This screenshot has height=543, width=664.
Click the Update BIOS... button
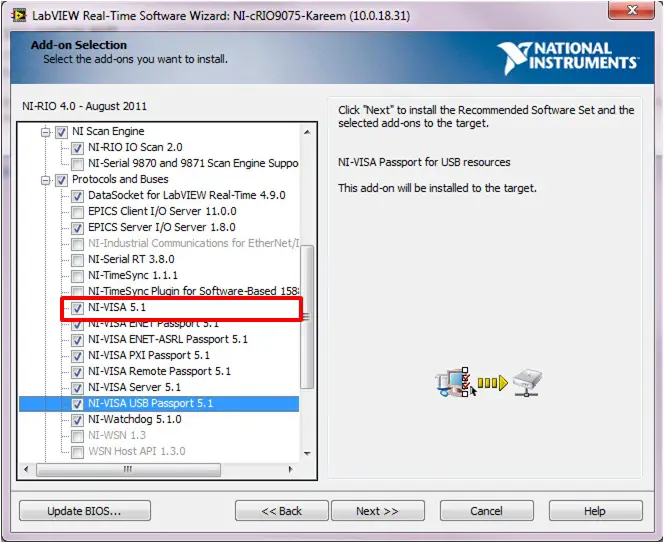[85, 511]
